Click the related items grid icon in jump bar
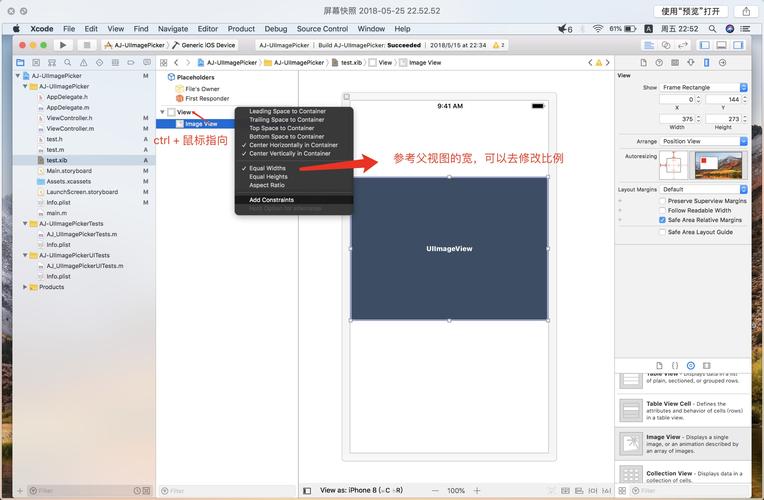Image resolution: width=764 pixels, height=500 pixels. [163, 62]
